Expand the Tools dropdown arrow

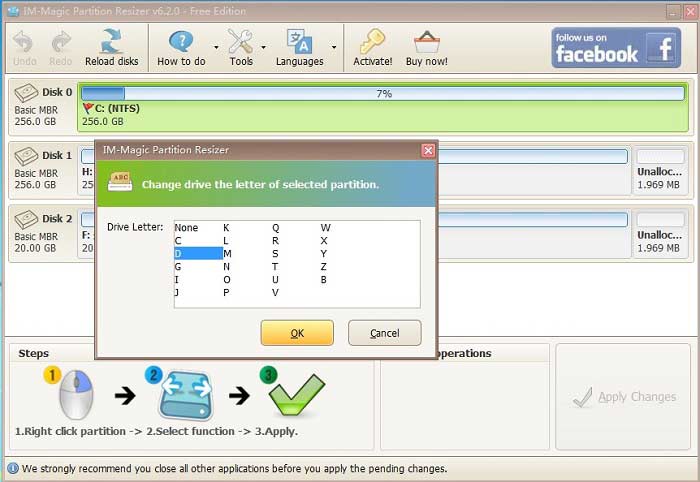point(263,47)
